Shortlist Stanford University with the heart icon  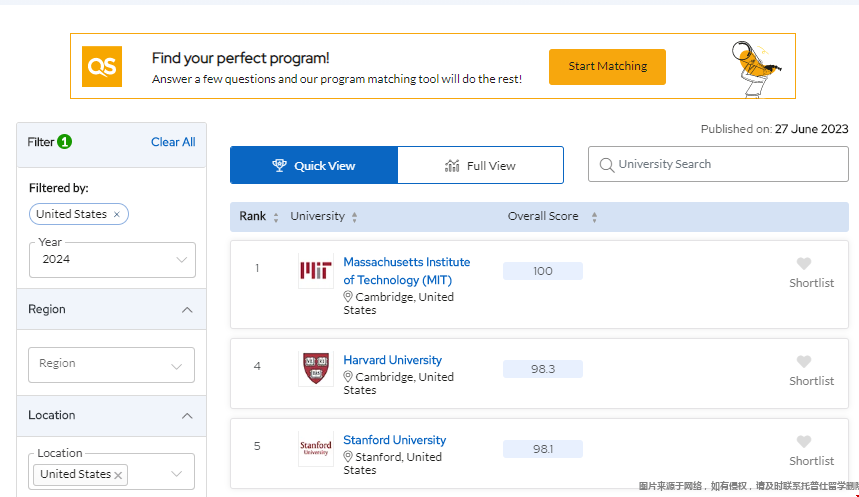coord(803,442)
